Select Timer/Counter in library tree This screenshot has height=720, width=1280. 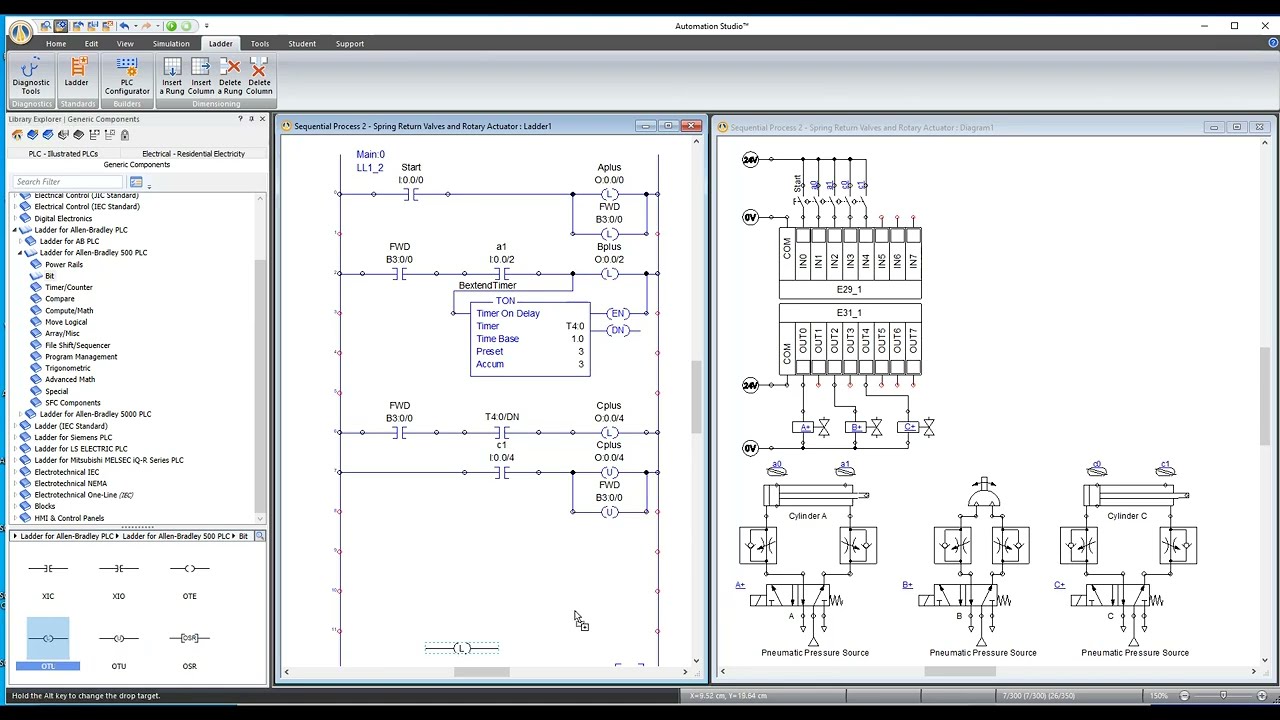(x=69, y=287)
